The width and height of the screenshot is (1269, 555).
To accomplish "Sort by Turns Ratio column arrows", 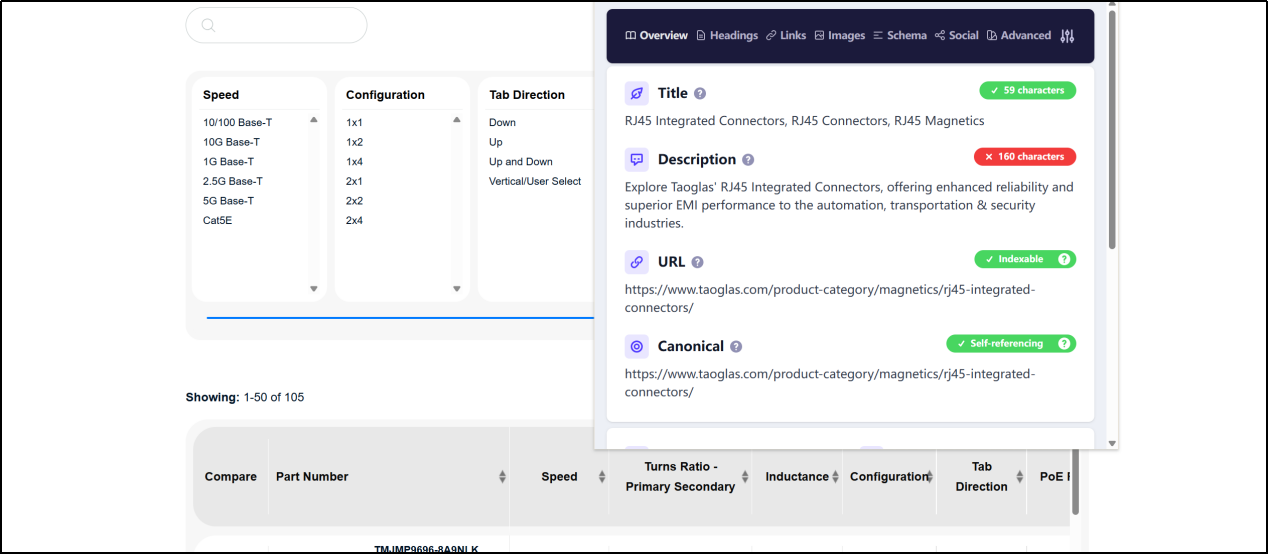I will pos(746,477).
